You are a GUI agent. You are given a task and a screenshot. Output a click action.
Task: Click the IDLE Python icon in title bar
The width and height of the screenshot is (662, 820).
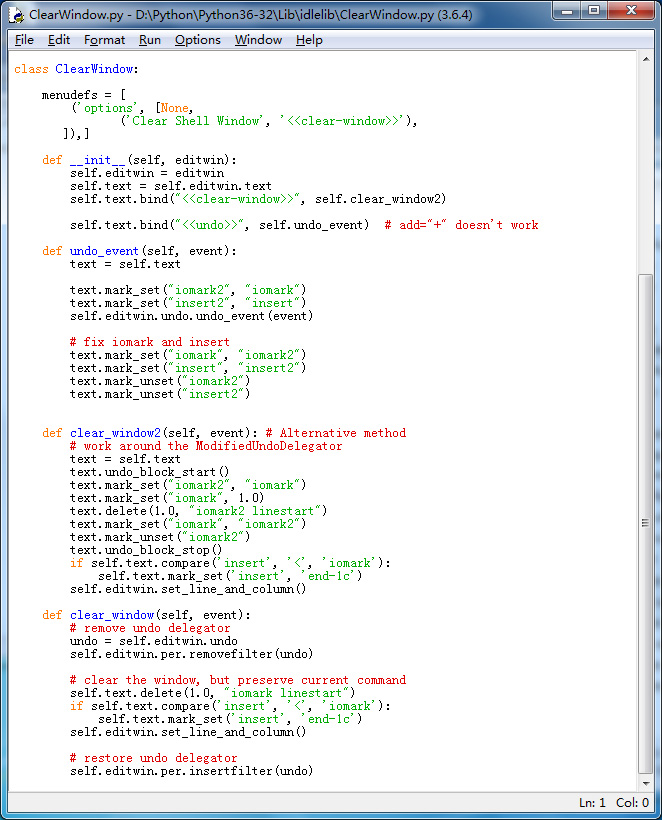(x=16, y=14)
